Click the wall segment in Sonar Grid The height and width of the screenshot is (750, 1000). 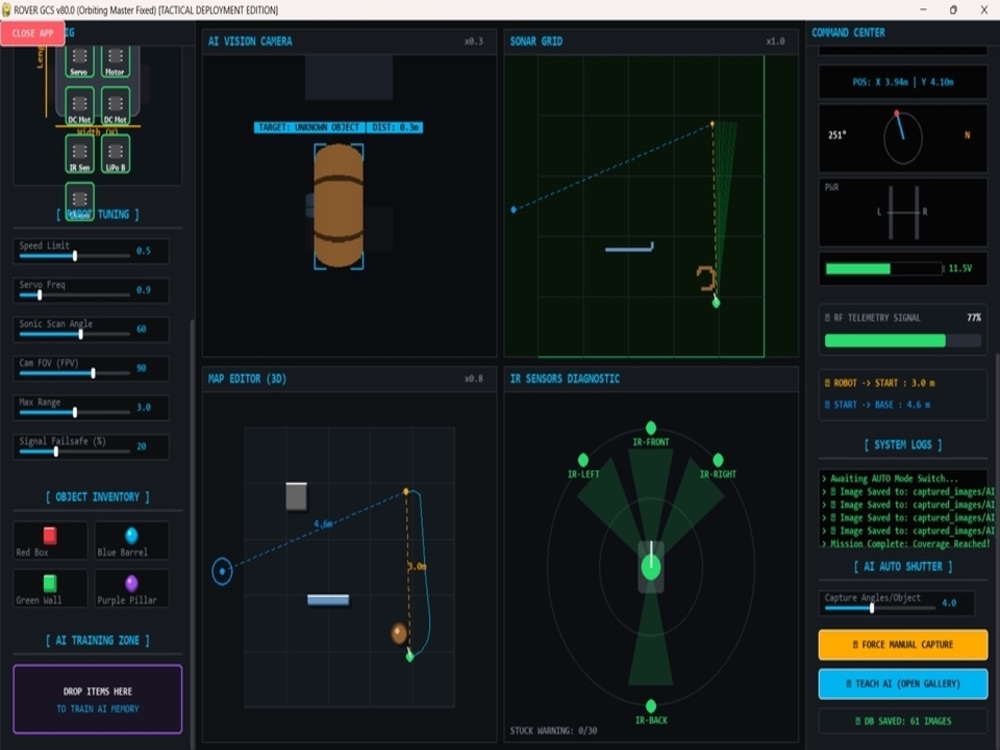coord(629,247)
